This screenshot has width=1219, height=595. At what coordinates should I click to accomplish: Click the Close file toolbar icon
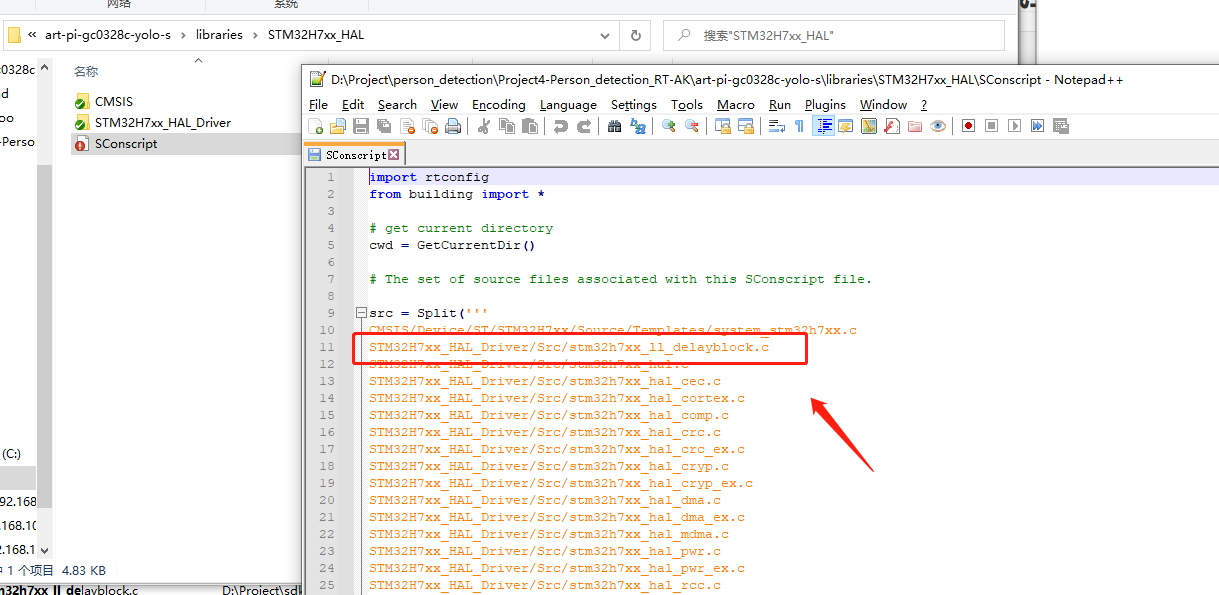click(x=407, y=126)
